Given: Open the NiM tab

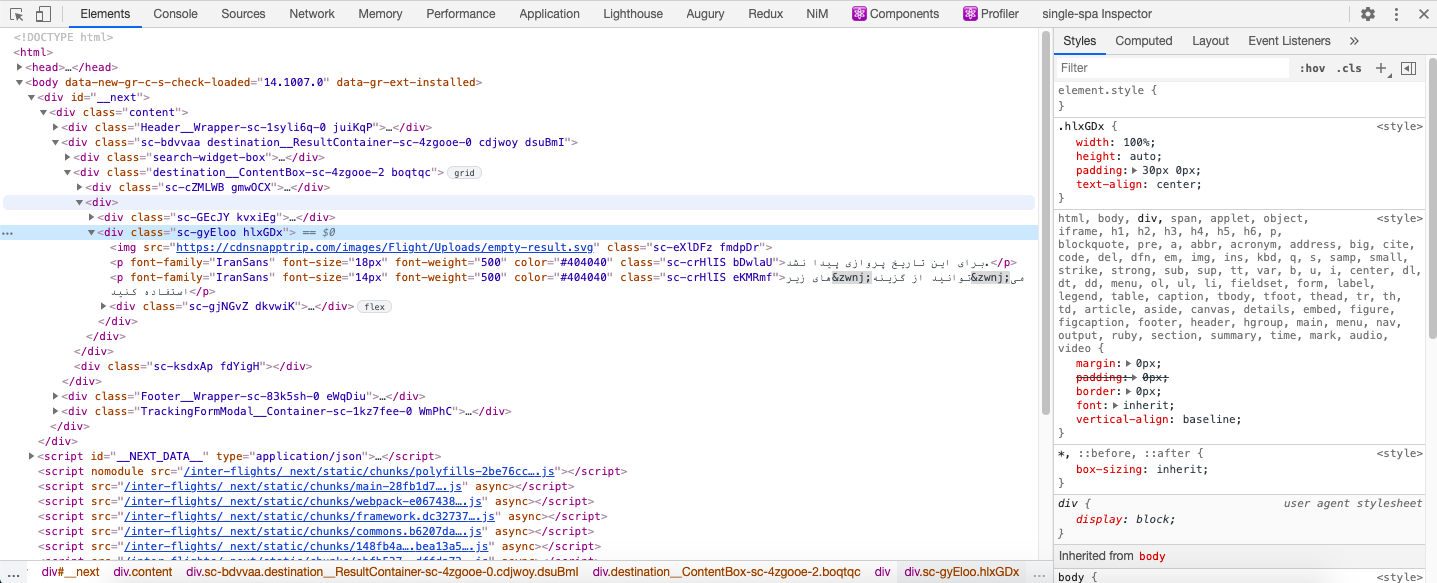Looking at the screenshot, I should point(816,14).
